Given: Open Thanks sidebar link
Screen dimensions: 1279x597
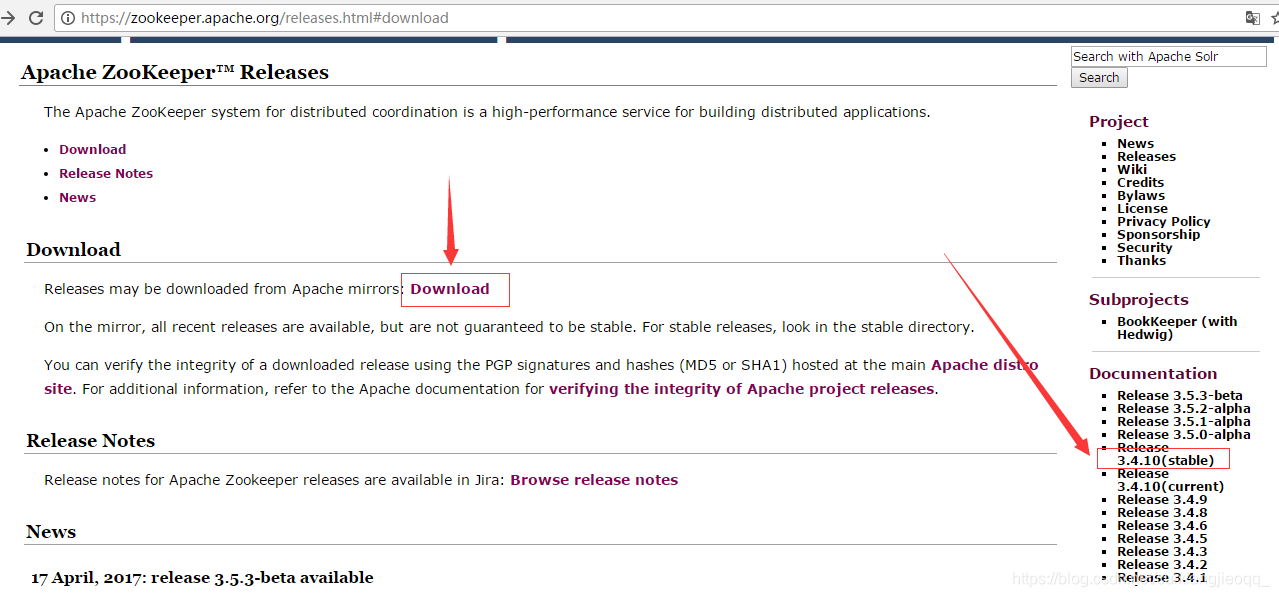Looking at the screenshot, I should tap(1141, 261).
